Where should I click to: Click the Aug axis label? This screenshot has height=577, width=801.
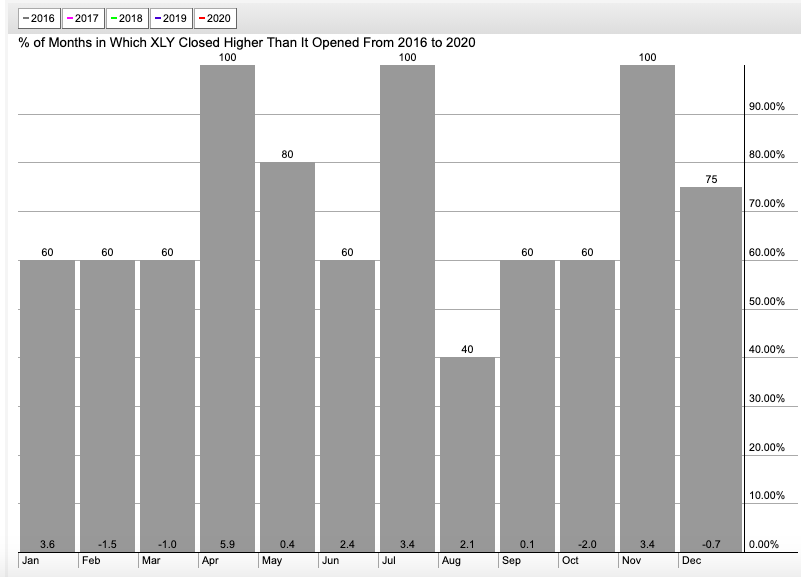(x=451, y=560)
